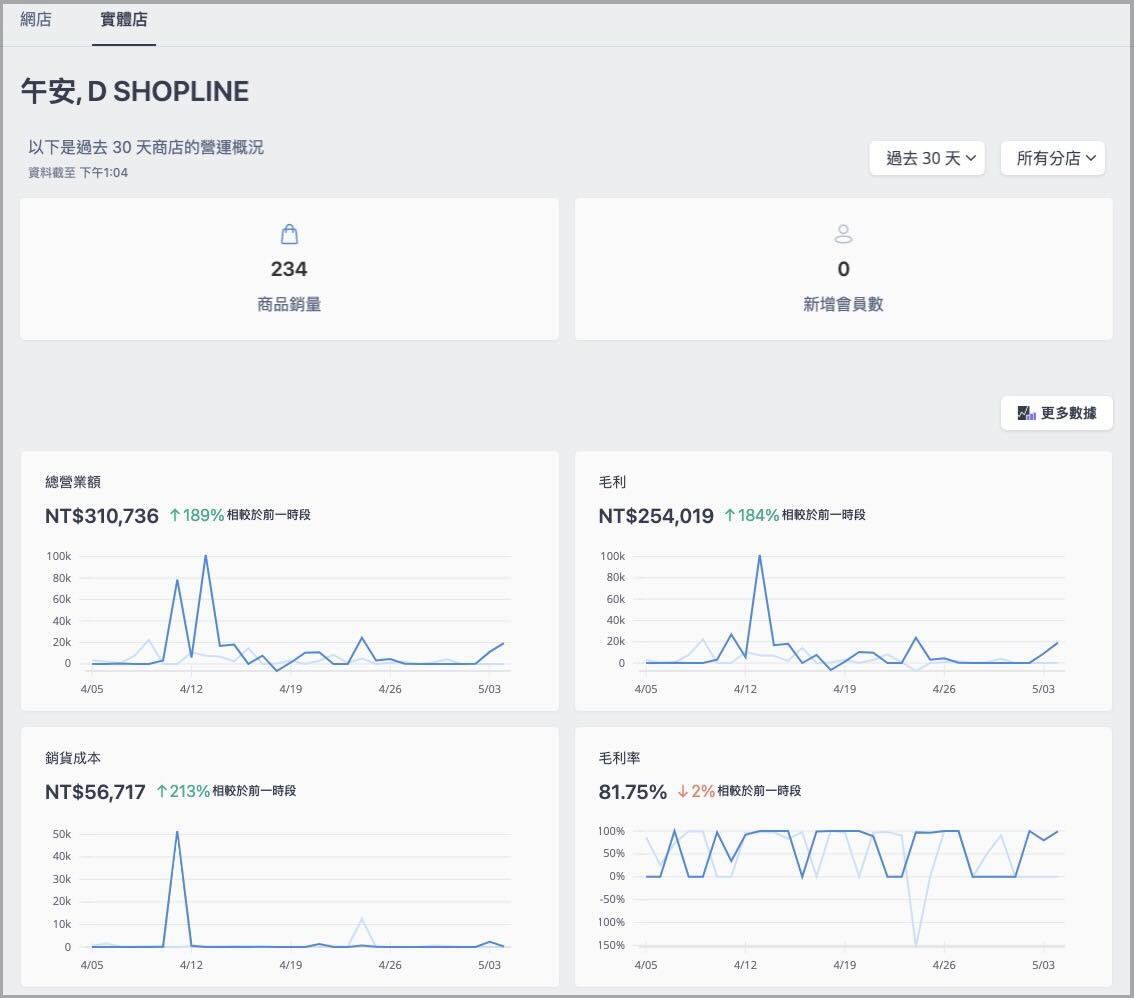Image resolution: width=1134 pixels, height=998 pixels.
Task: Open the 過去 30 天 date range dropdown
Action: click(926, 158)
